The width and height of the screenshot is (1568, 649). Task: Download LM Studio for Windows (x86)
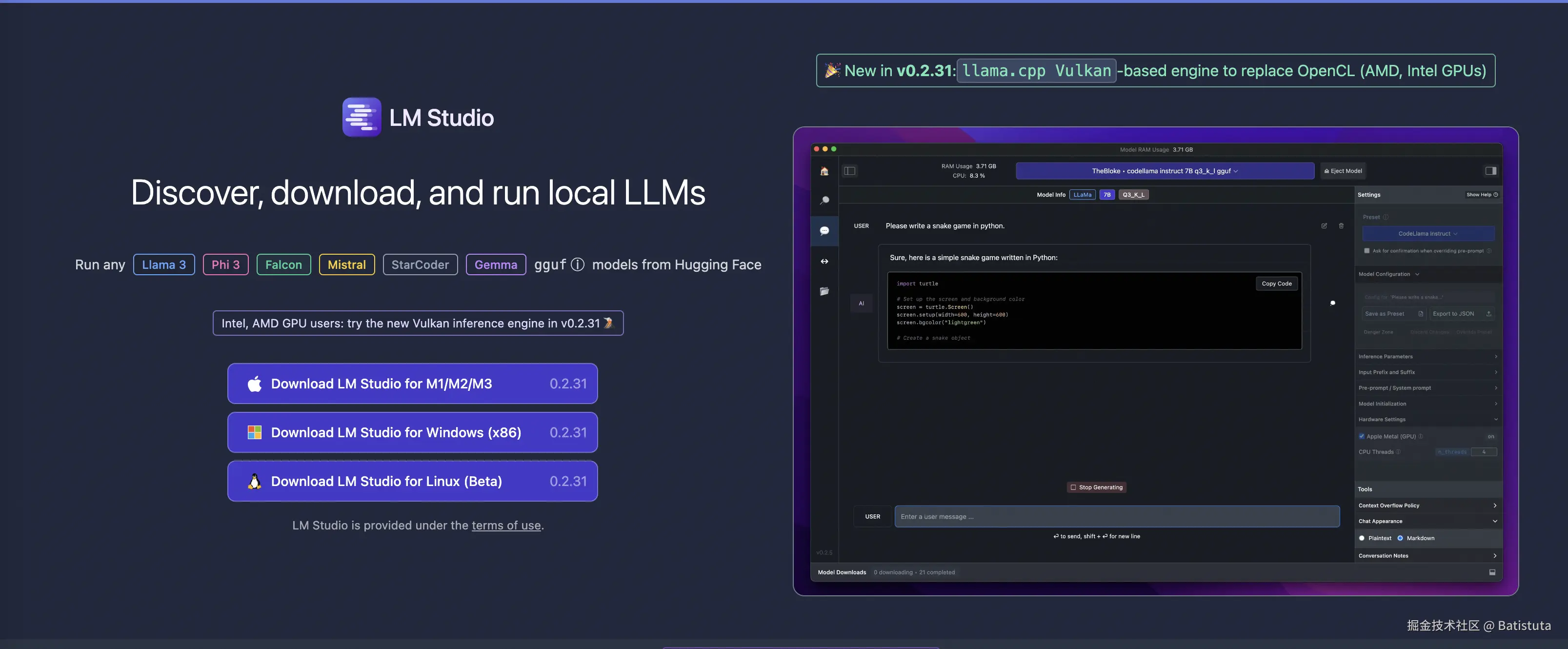[412, 432]
